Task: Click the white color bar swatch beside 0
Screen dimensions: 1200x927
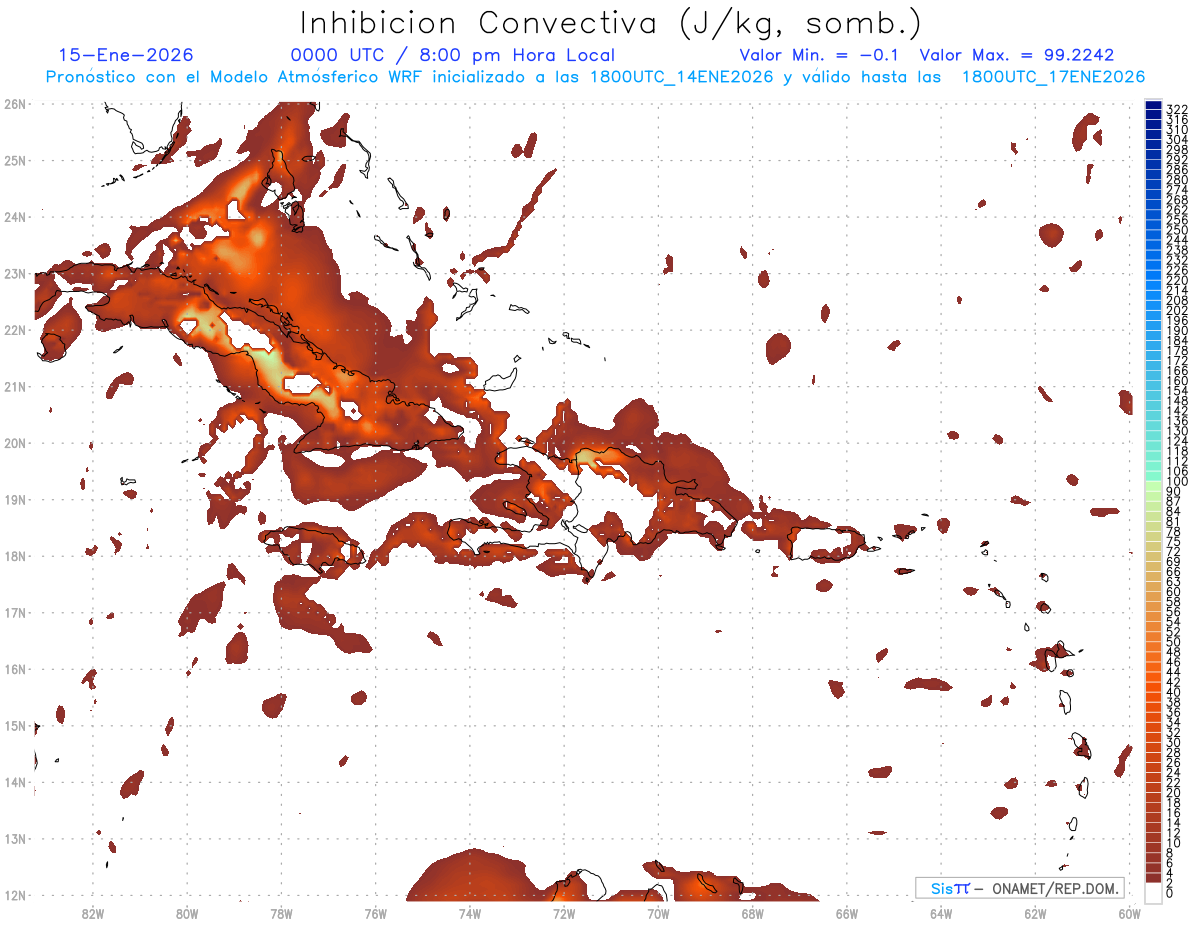Action: pos(1153,892)
